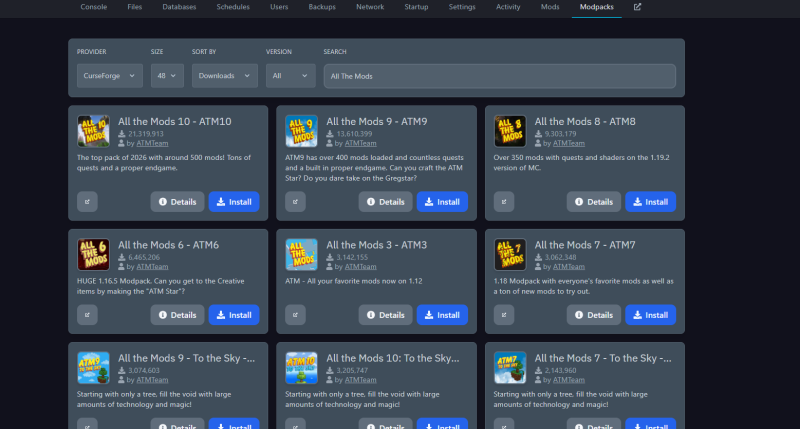Open ATMTeam link on All the Mods 10: To the Sky card
This screenshot has width=800, height=429.
360,380
